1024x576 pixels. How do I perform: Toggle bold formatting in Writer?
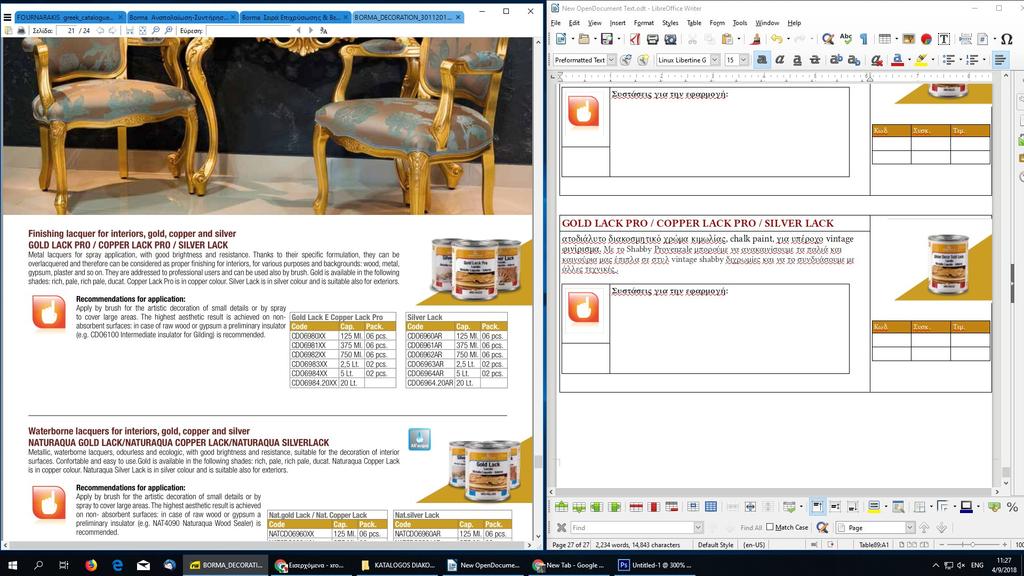point(762,60)
